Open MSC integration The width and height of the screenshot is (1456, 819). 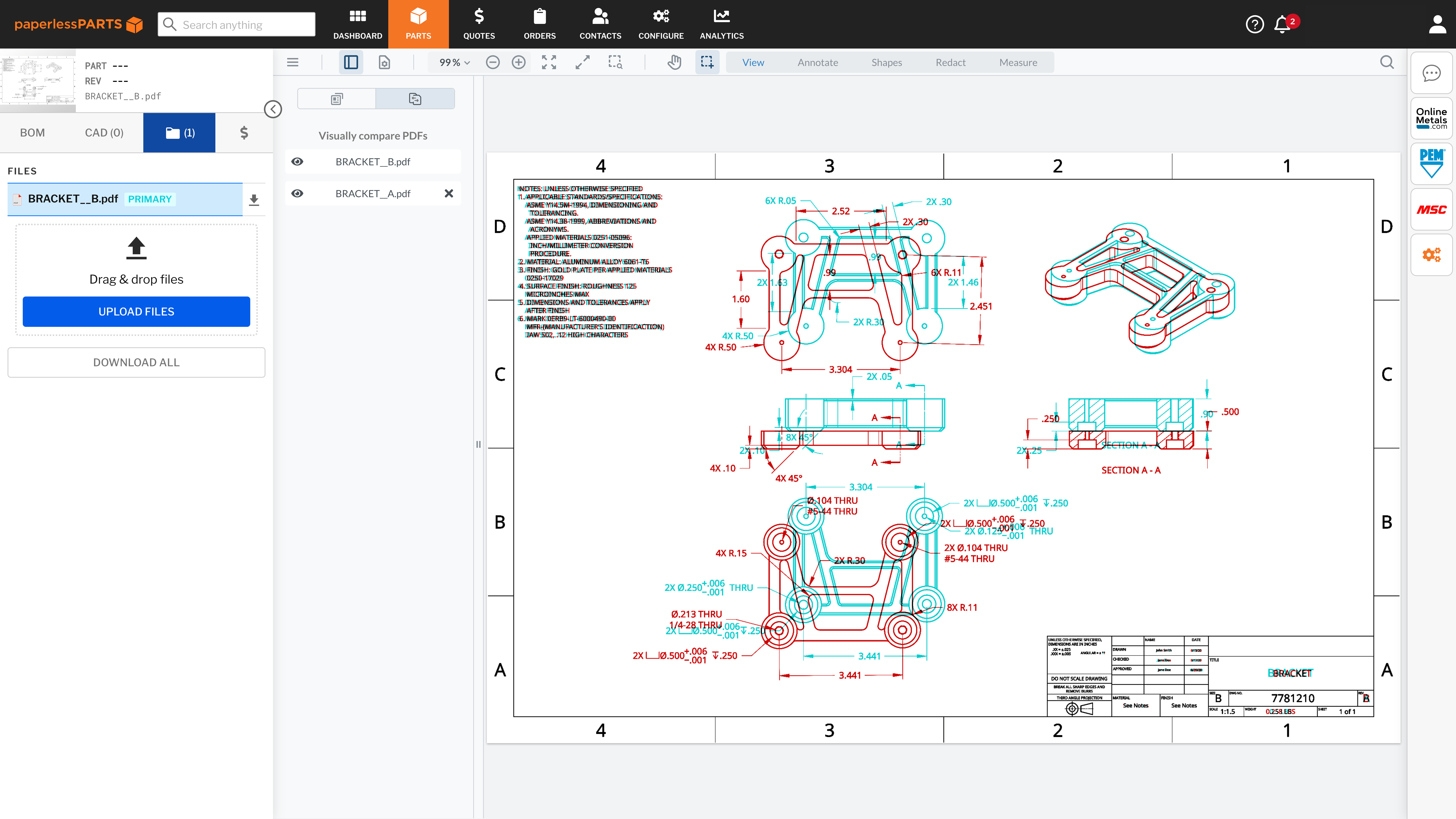click(1431, 210)
